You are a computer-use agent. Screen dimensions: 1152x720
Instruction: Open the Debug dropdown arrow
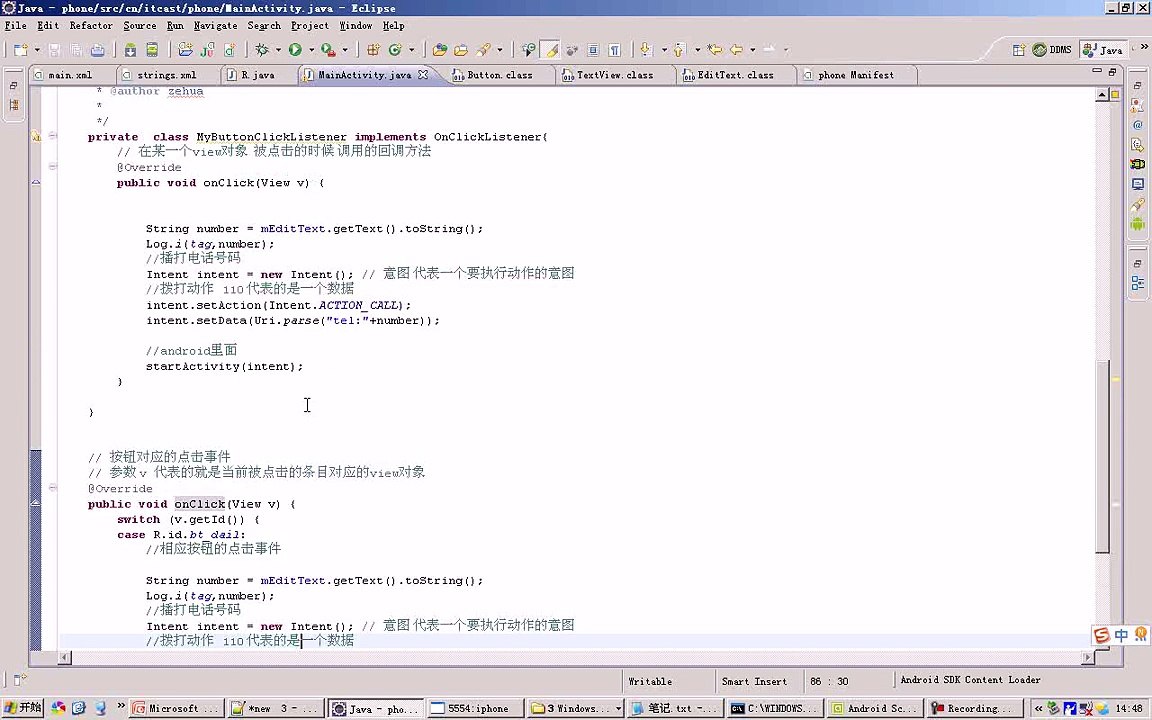coord(278,50)
